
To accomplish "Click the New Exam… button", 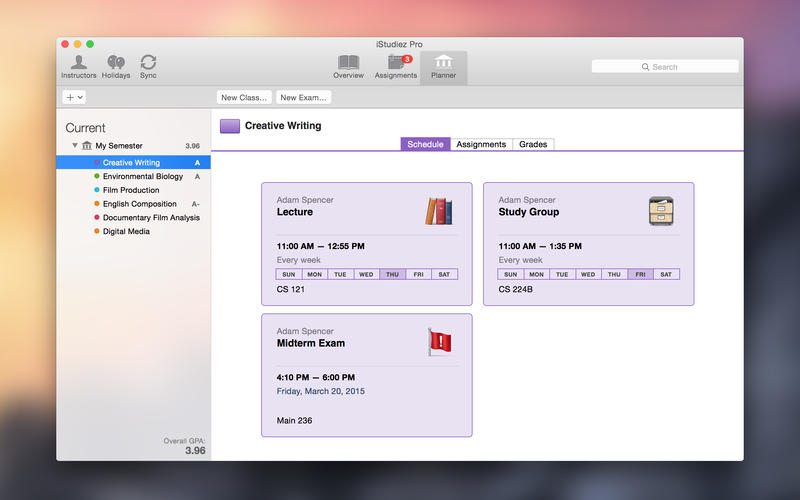I will [x=304, y=97].
